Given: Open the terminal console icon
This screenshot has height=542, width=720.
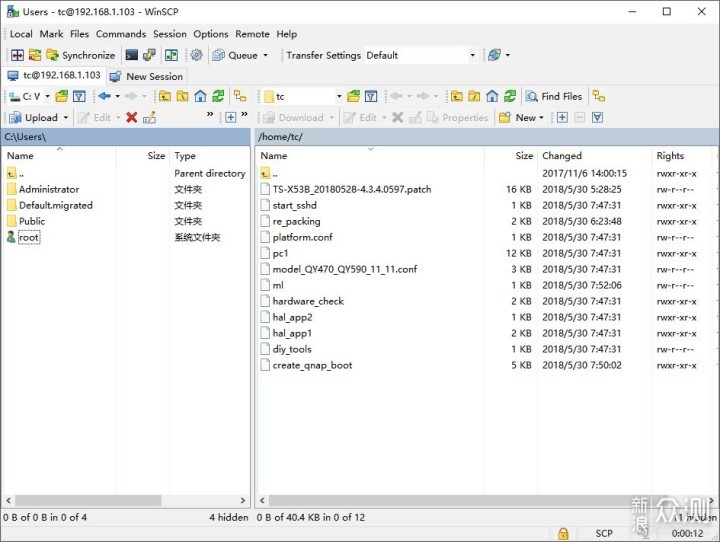Looking at the screenshot, I should pos(132,55).
